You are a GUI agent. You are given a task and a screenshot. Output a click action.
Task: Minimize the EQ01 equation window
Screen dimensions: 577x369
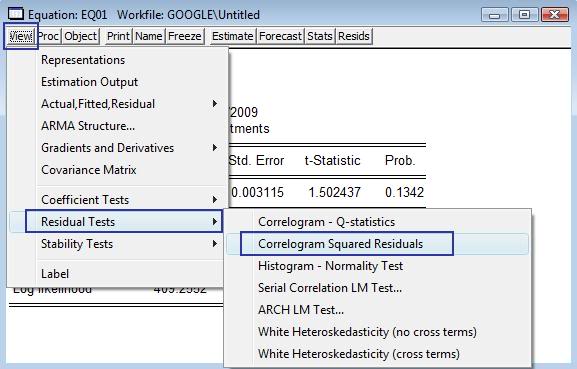coord(495,15)
